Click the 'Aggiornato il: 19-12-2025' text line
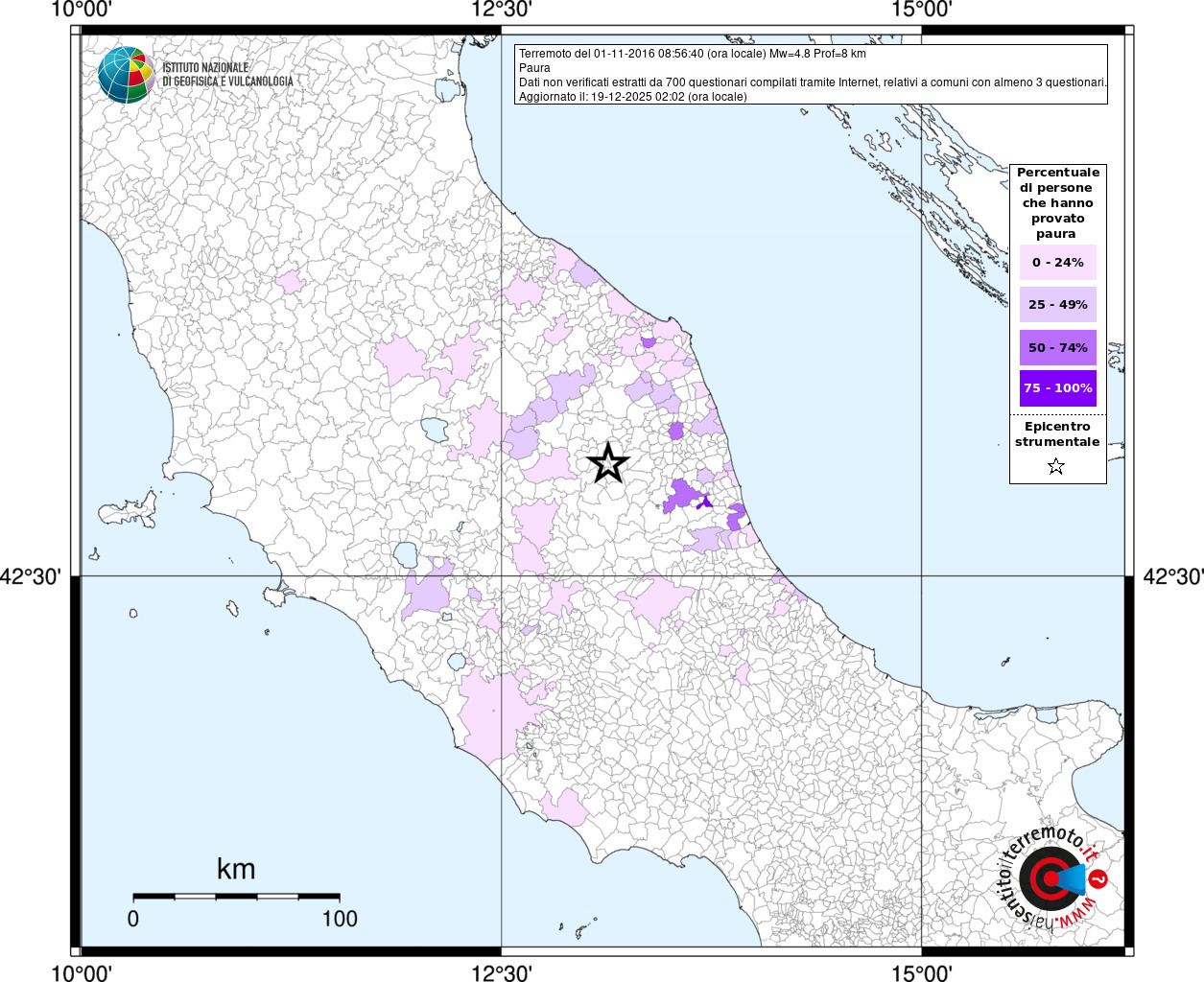 coord(632,97)
